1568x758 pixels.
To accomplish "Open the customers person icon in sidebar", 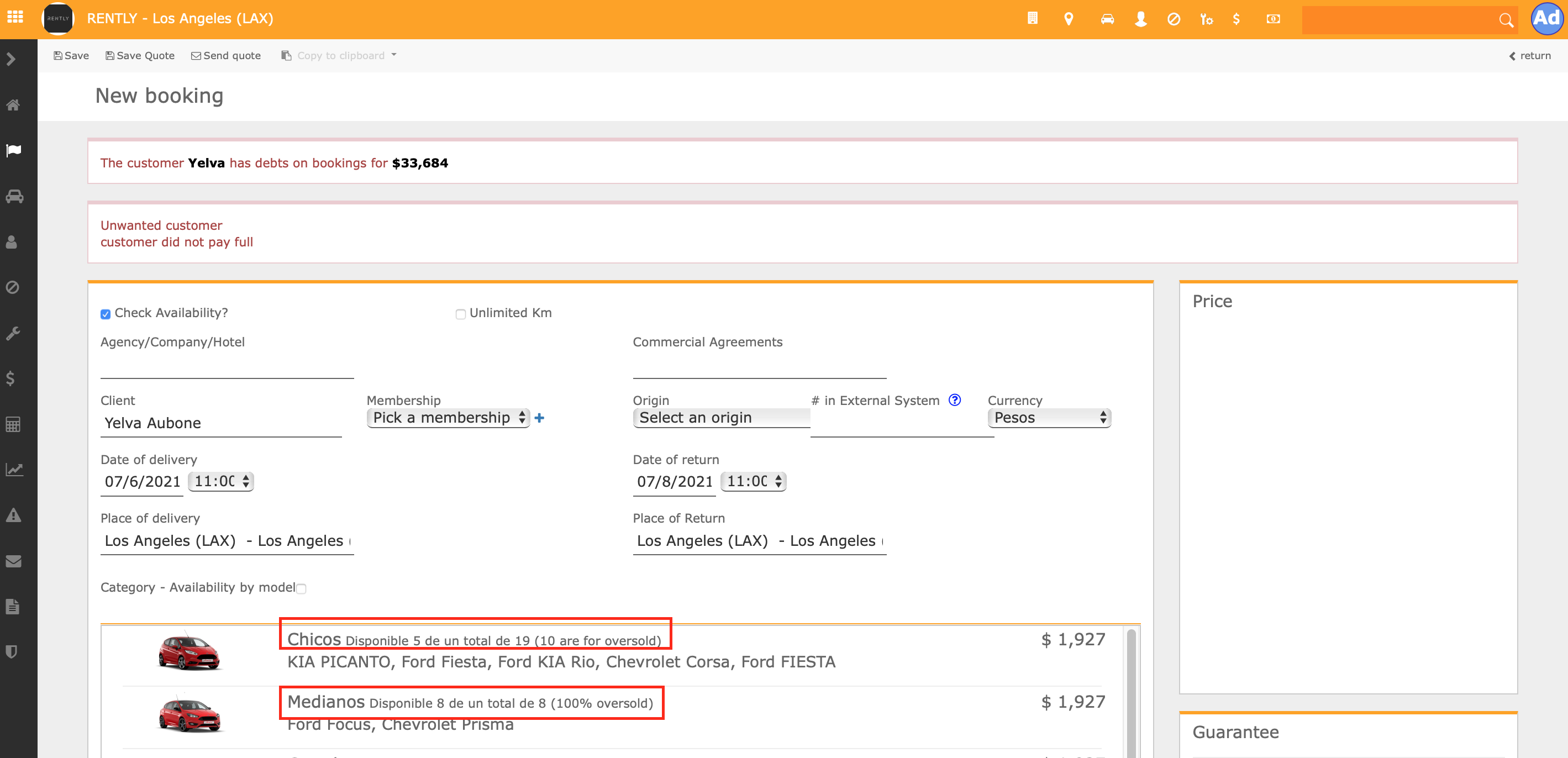I will (x=12, y=241).
